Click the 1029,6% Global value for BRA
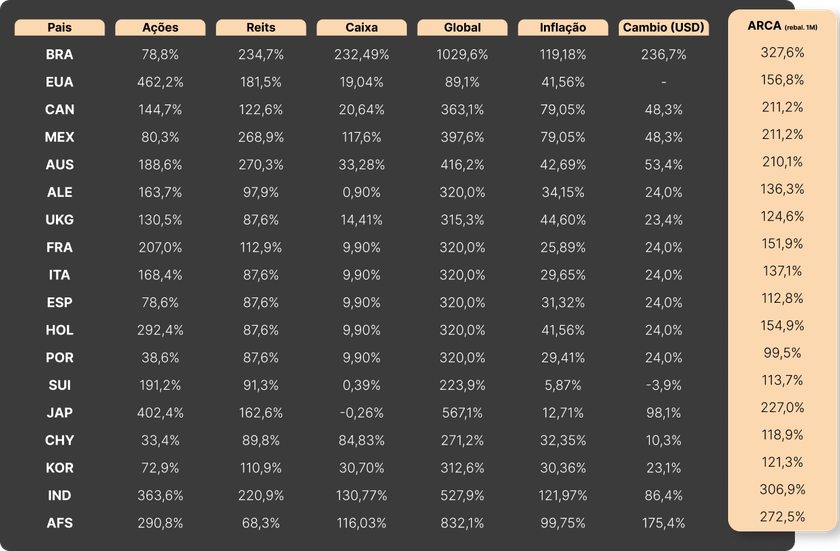Screen dimensions: 840x551 tap(462, 54)
